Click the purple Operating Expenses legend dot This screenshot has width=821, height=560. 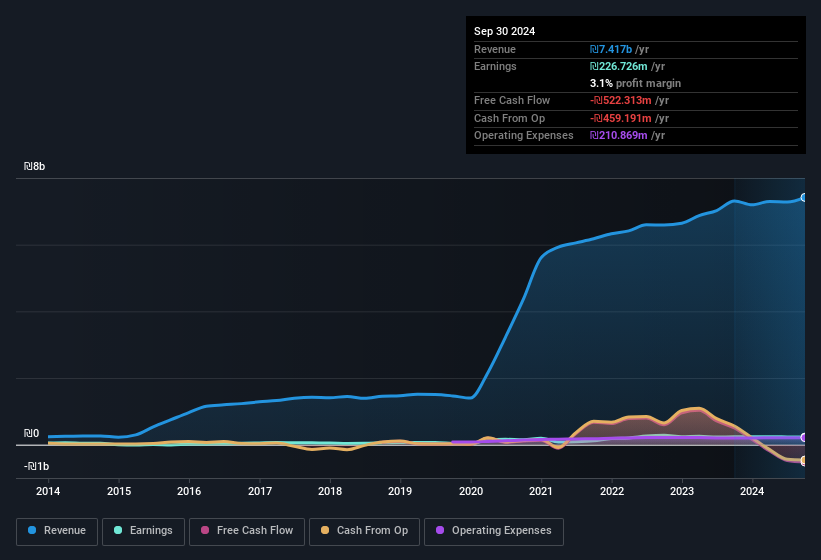pos(440,530)
